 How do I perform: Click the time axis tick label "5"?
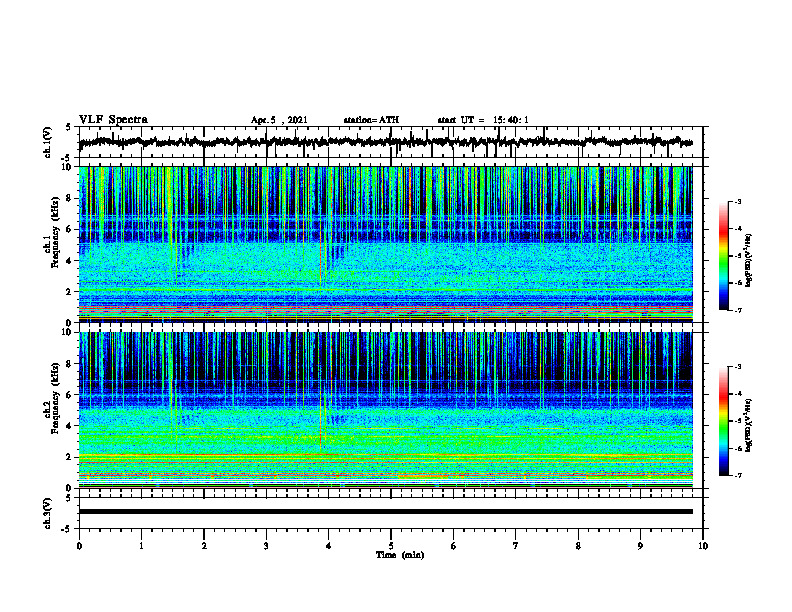click(391, 546)
